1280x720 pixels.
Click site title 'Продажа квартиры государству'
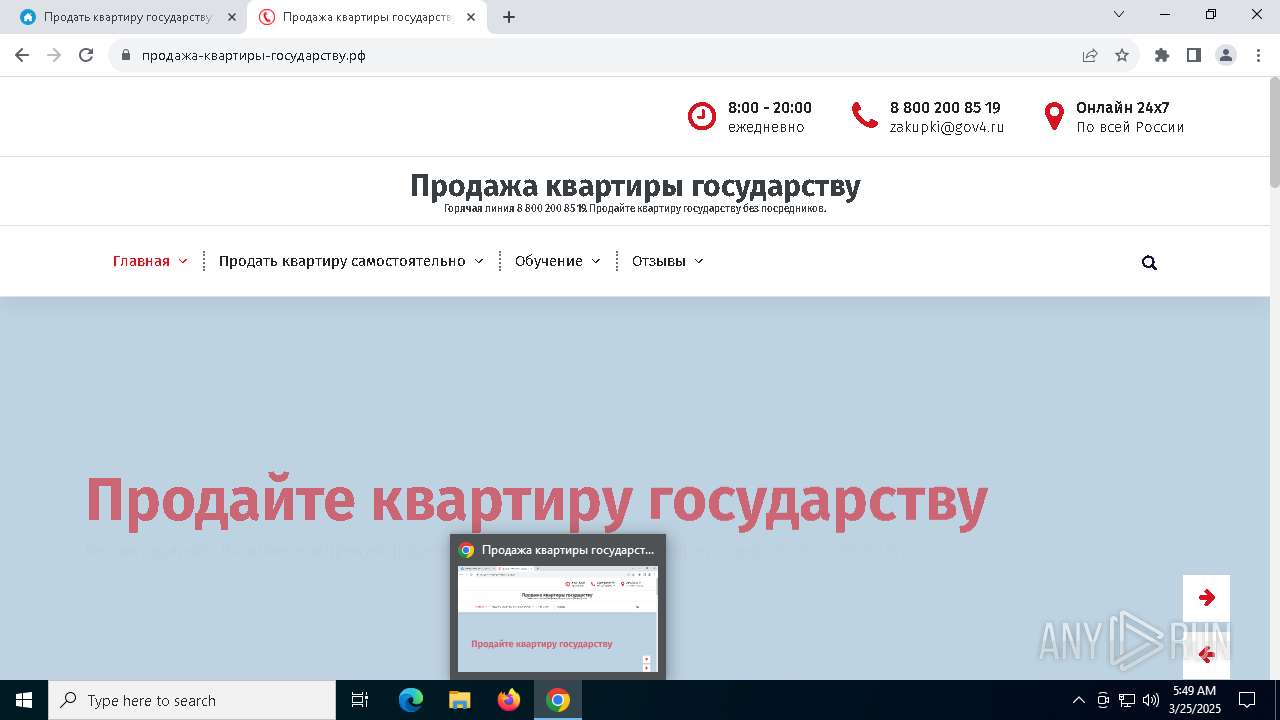(x=635, y=186)
